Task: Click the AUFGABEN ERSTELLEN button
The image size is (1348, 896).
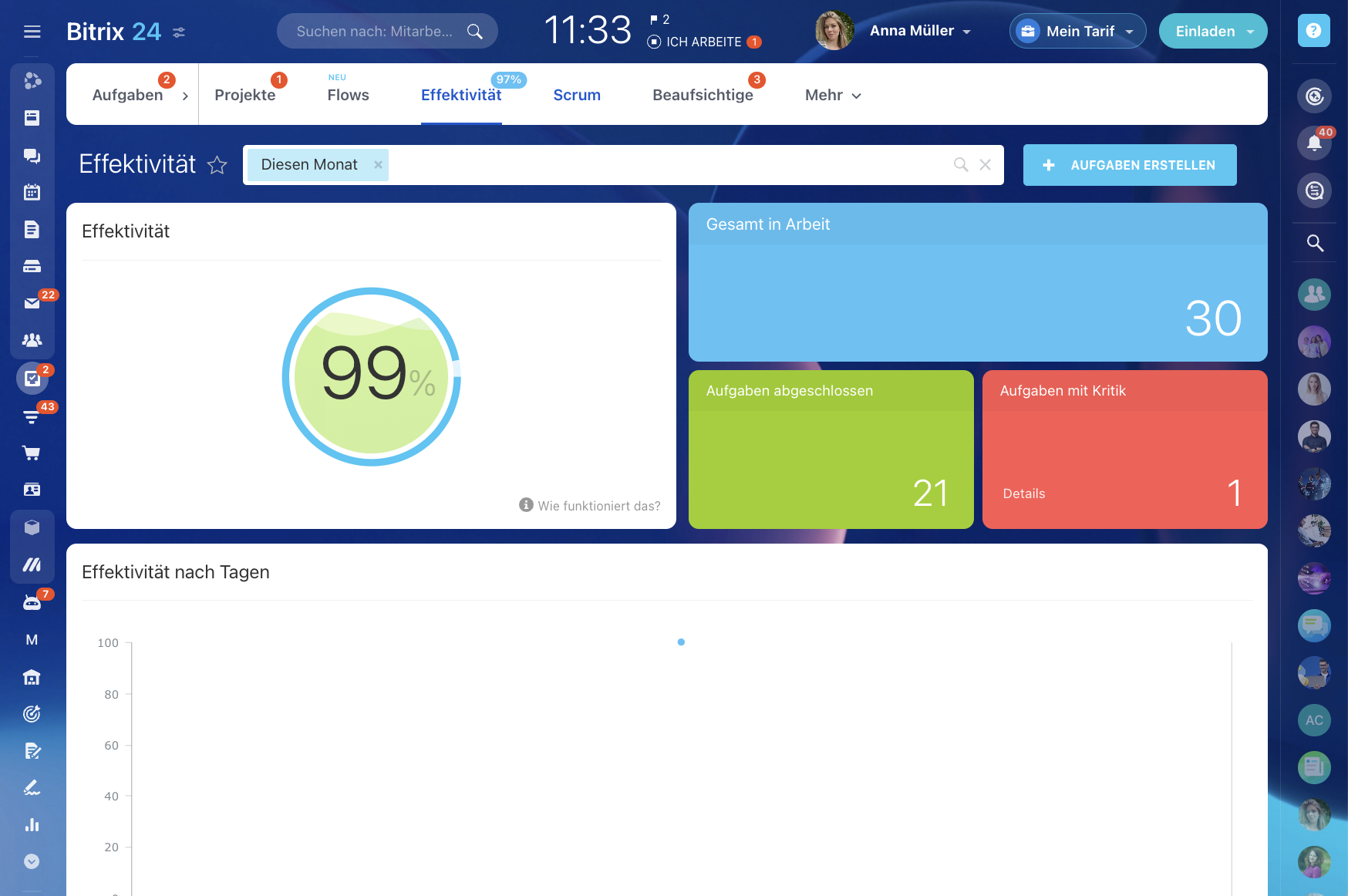Action: click(x=1130, y=165)
